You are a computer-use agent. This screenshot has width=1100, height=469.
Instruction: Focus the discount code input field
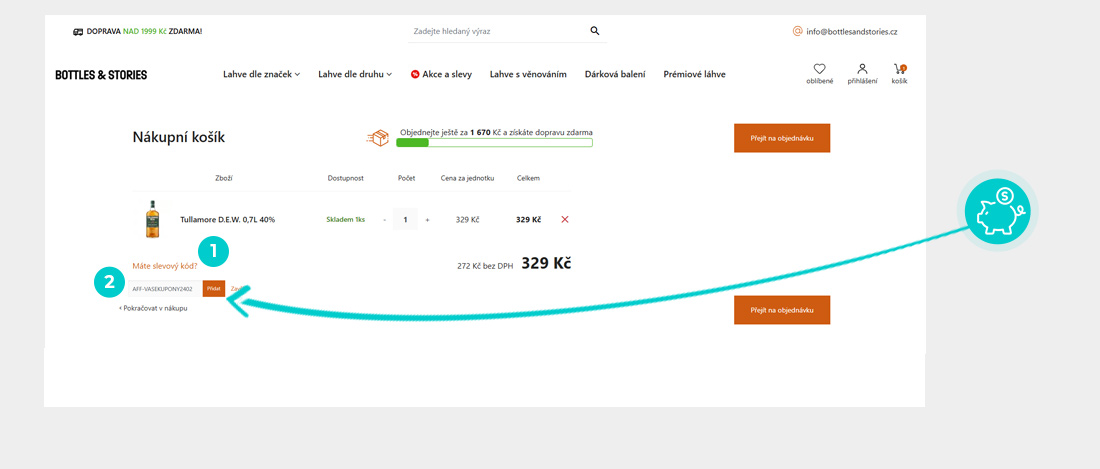164,289
